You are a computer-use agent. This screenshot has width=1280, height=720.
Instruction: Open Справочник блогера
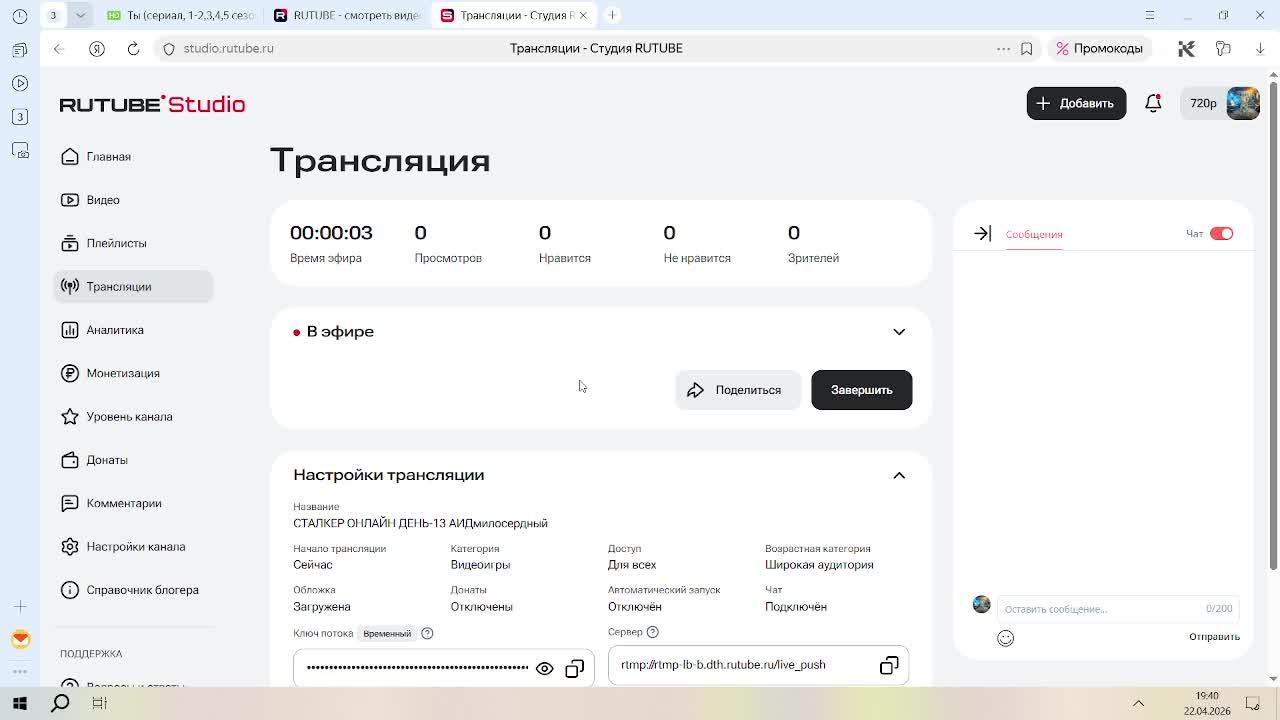(132, 590)
